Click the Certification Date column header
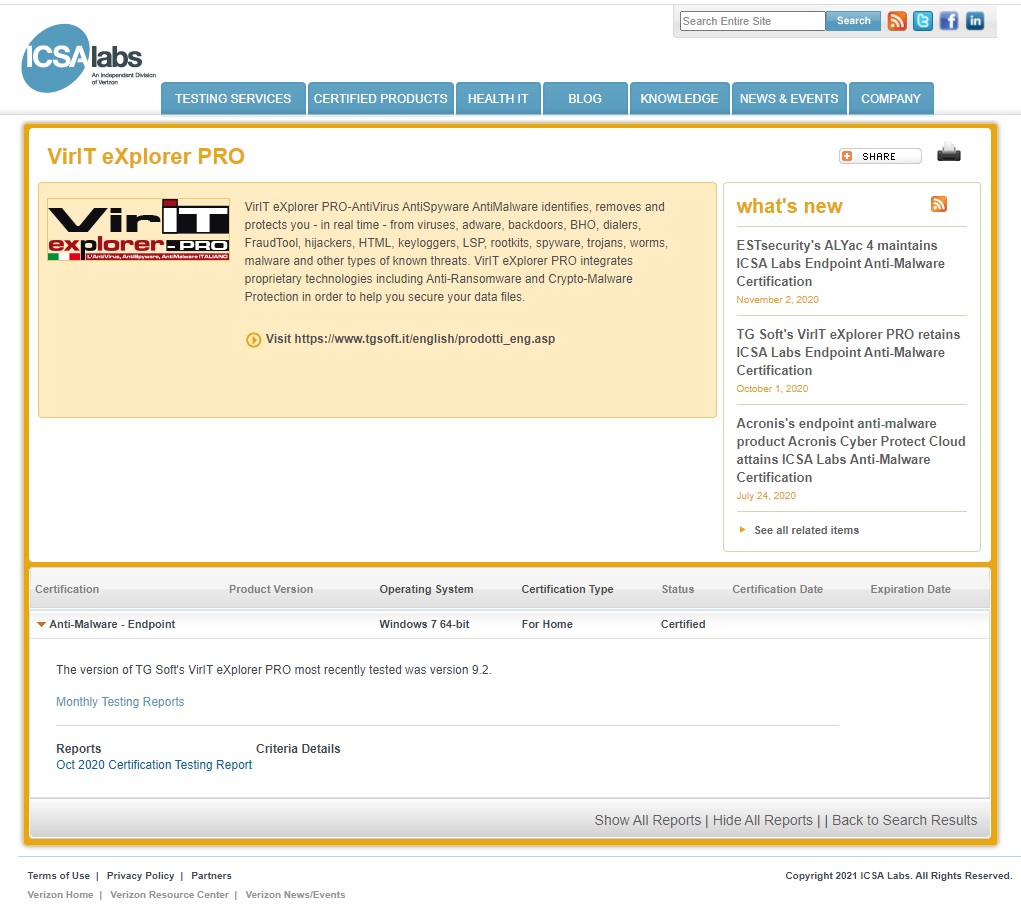This screenshot has width=1021, height=915. point(777,589)
